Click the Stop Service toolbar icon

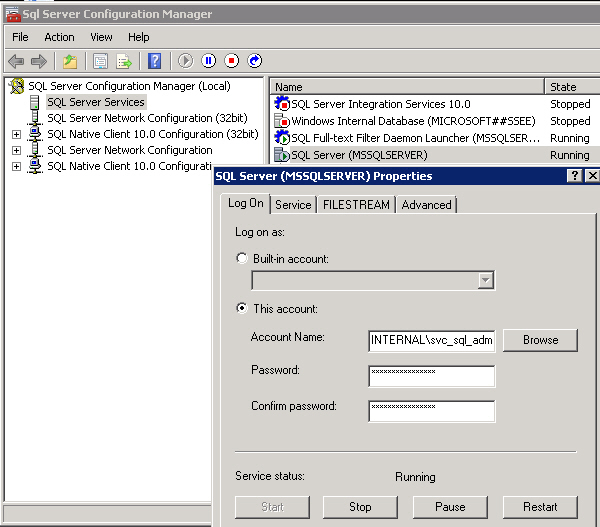tap(232, 61)
